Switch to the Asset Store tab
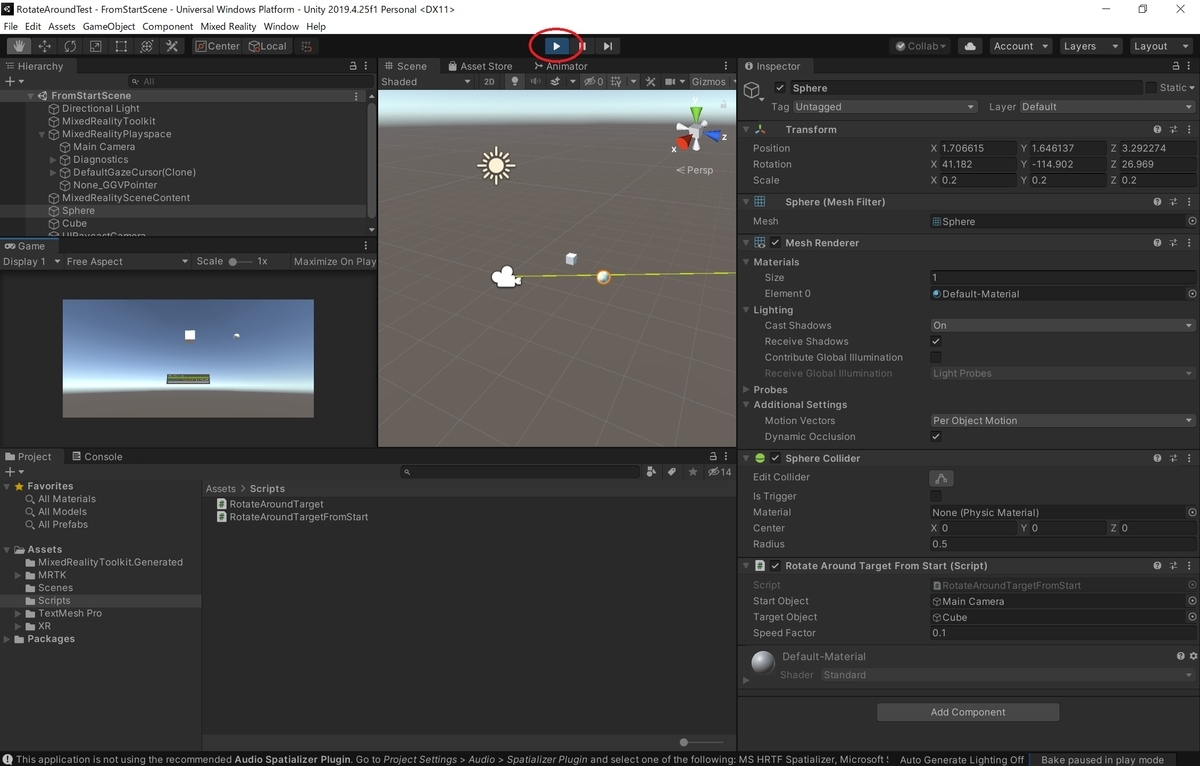 [480, 66]
